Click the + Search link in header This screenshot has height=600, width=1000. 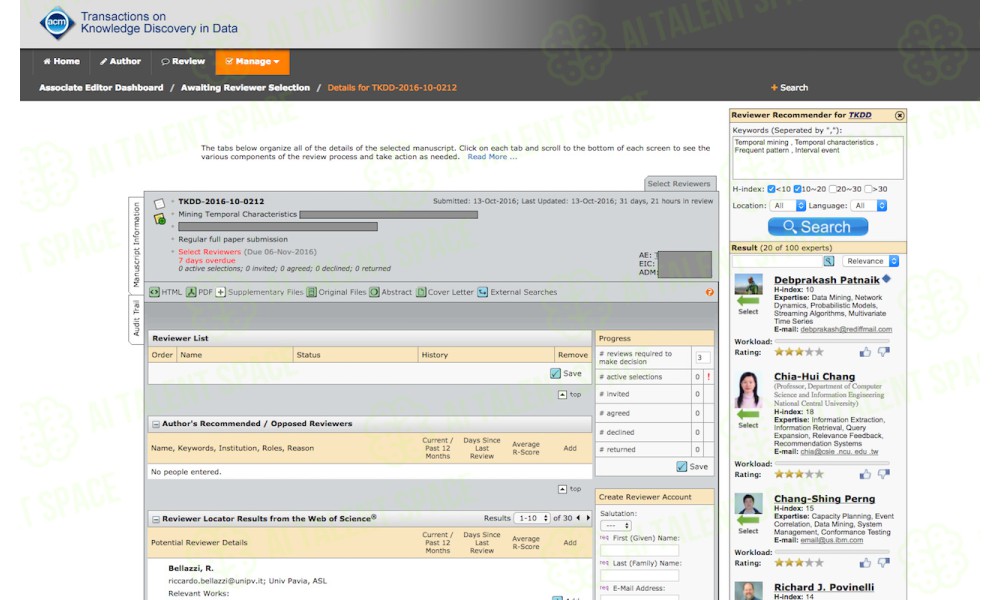[x=789, y=87]
